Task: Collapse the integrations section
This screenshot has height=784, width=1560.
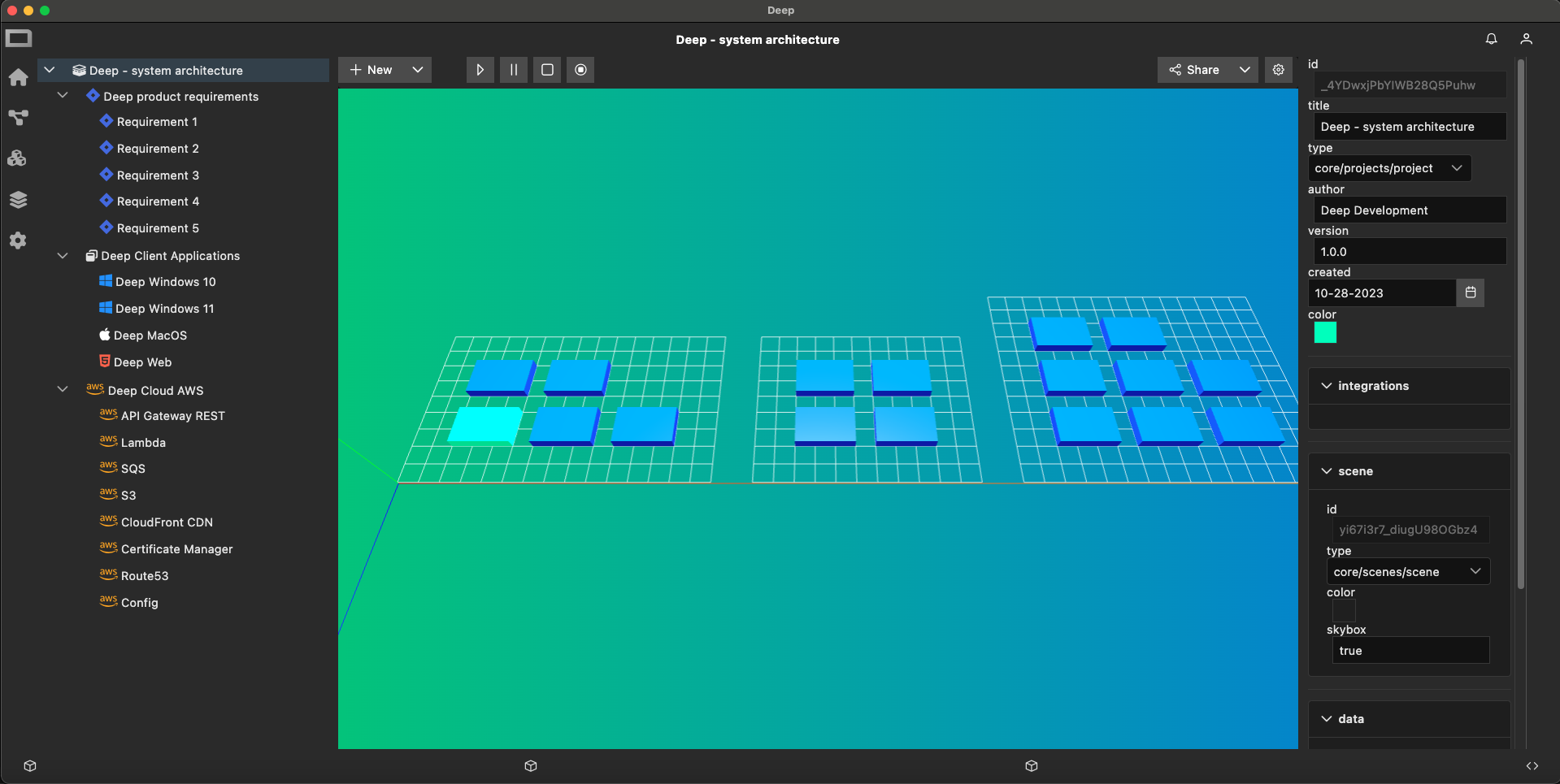Action: (x=1327, y=386)
